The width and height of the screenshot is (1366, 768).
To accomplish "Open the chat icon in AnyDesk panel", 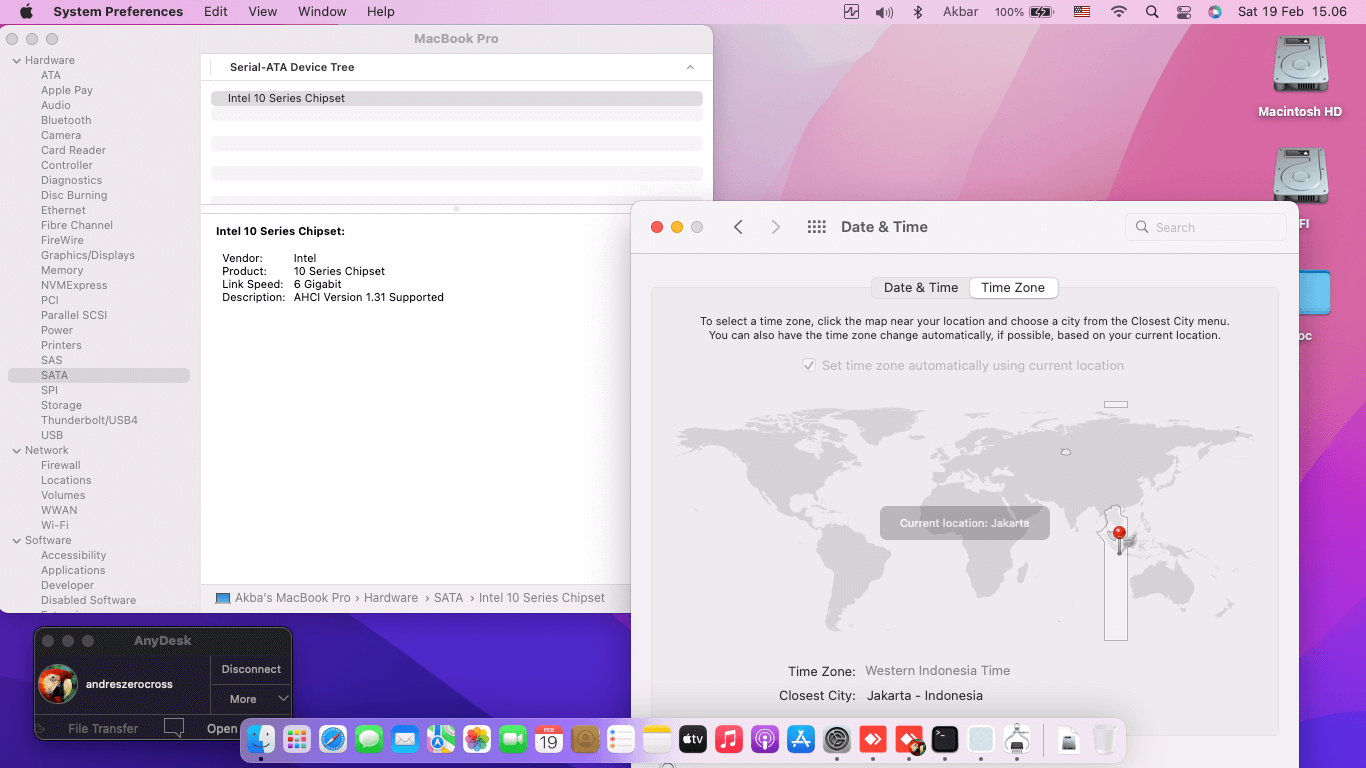I will (x=174, y=728).
